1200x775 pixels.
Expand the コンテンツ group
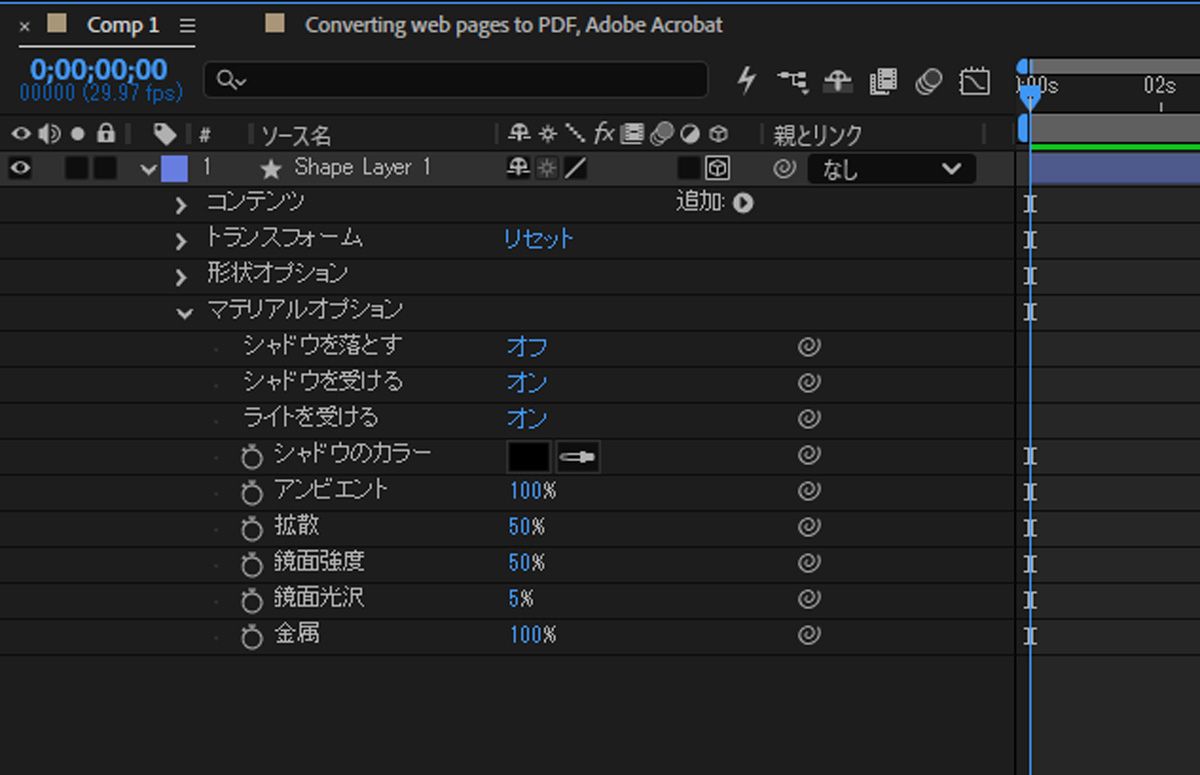click(181, 206)
